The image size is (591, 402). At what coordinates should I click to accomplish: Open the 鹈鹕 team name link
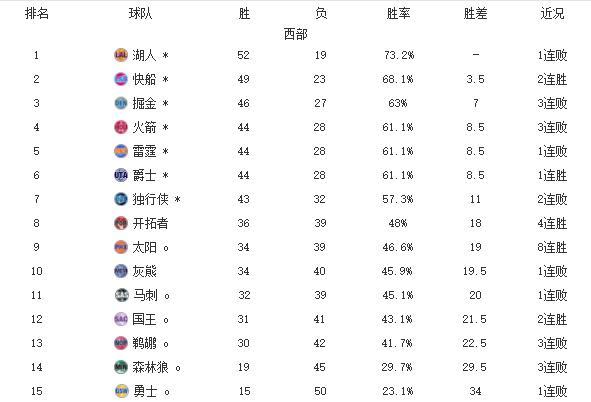144,343
